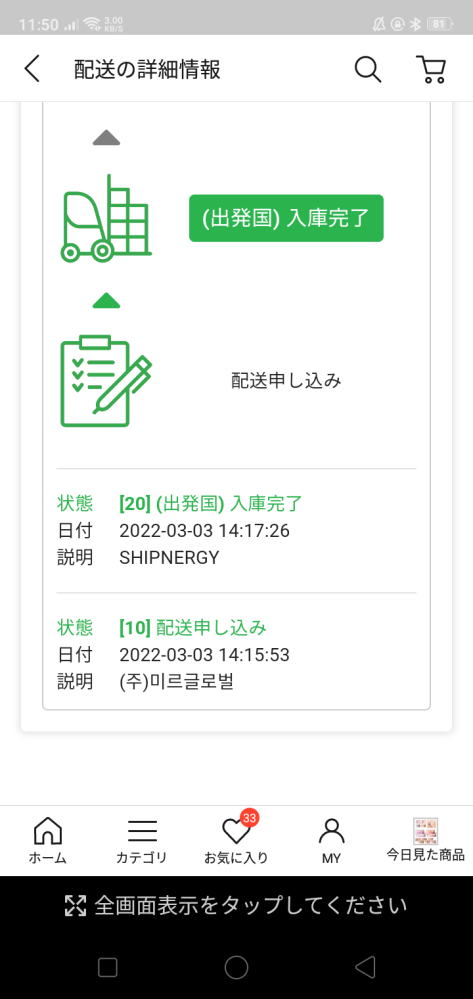Tap the fullscreen expand arrows icon
The height and width of the screenshot is (999, 473).
coord(75,905)
